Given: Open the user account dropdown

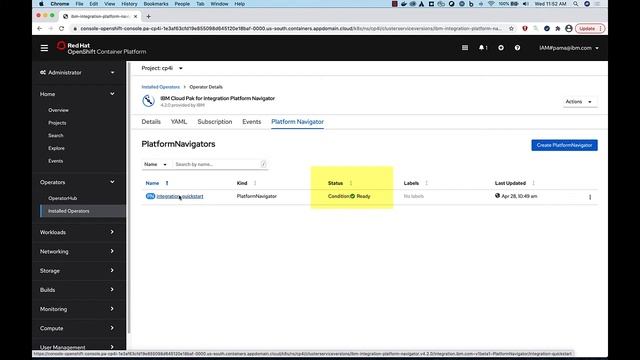Looking at the screenshot, I should (569, 48).
